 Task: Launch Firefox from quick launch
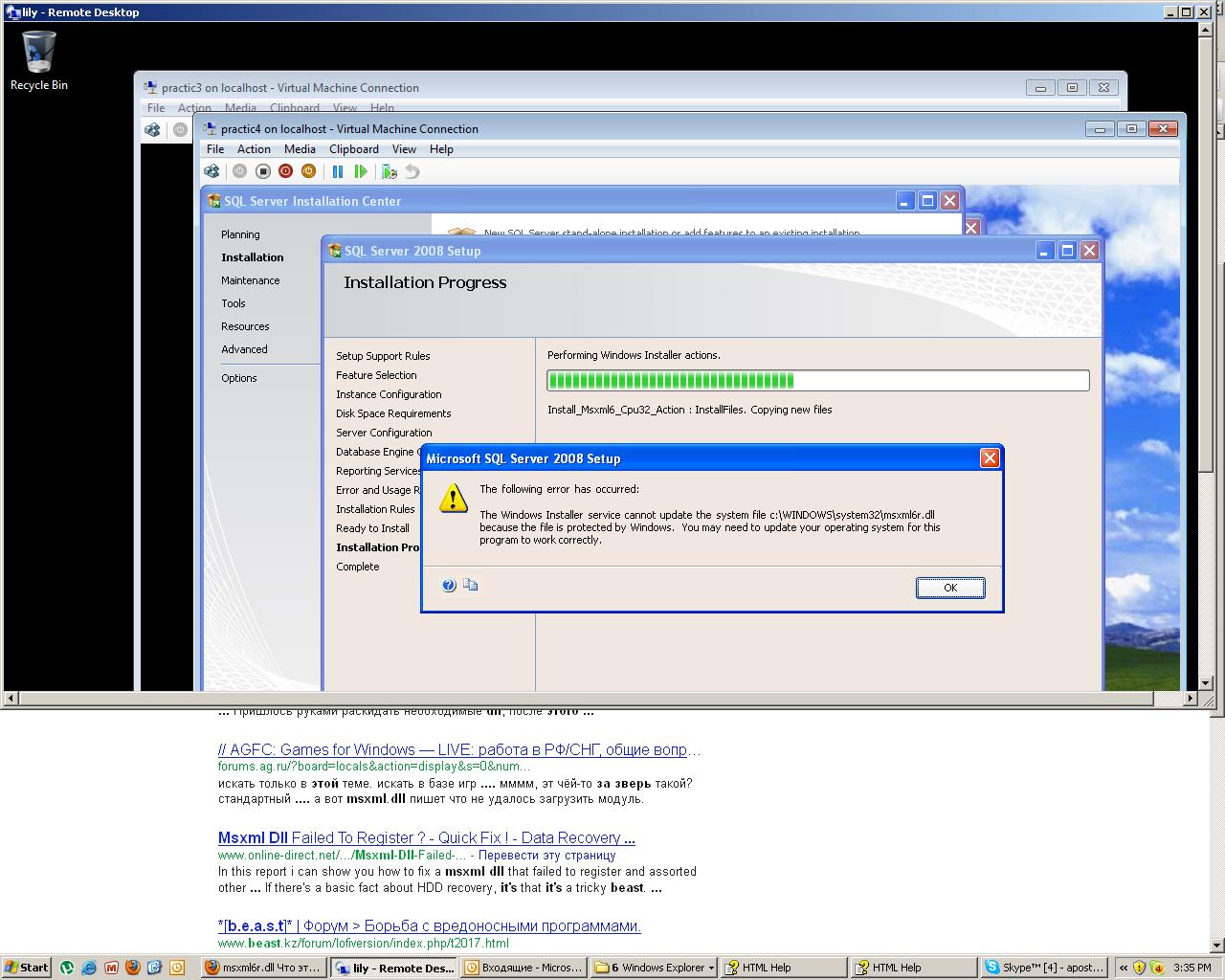(x=133, y=968)
